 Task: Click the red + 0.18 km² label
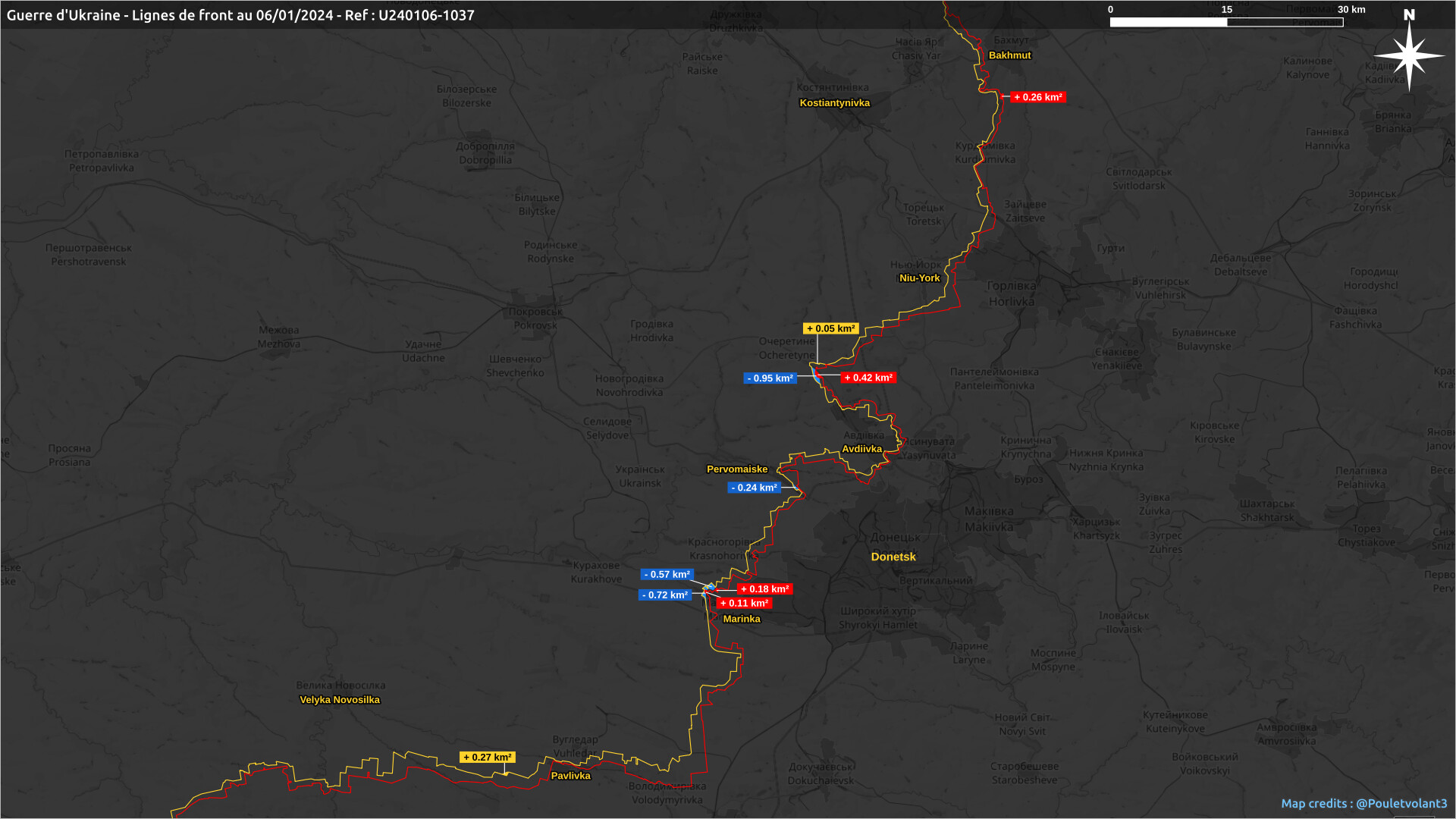[764, 589]
